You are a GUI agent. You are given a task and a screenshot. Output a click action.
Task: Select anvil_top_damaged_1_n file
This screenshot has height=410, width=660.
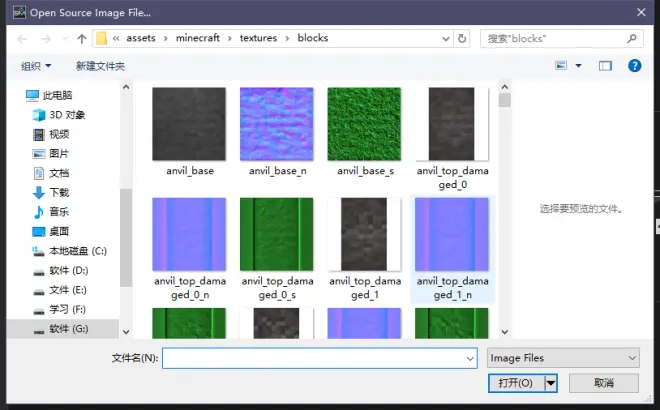point(452,249)
